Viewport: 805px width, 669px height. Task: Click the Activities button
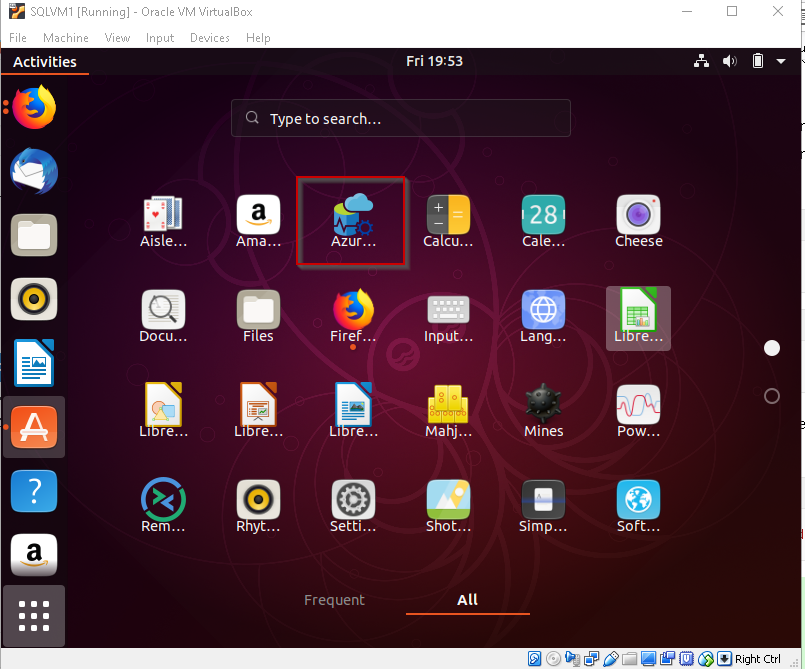(45, 62)
